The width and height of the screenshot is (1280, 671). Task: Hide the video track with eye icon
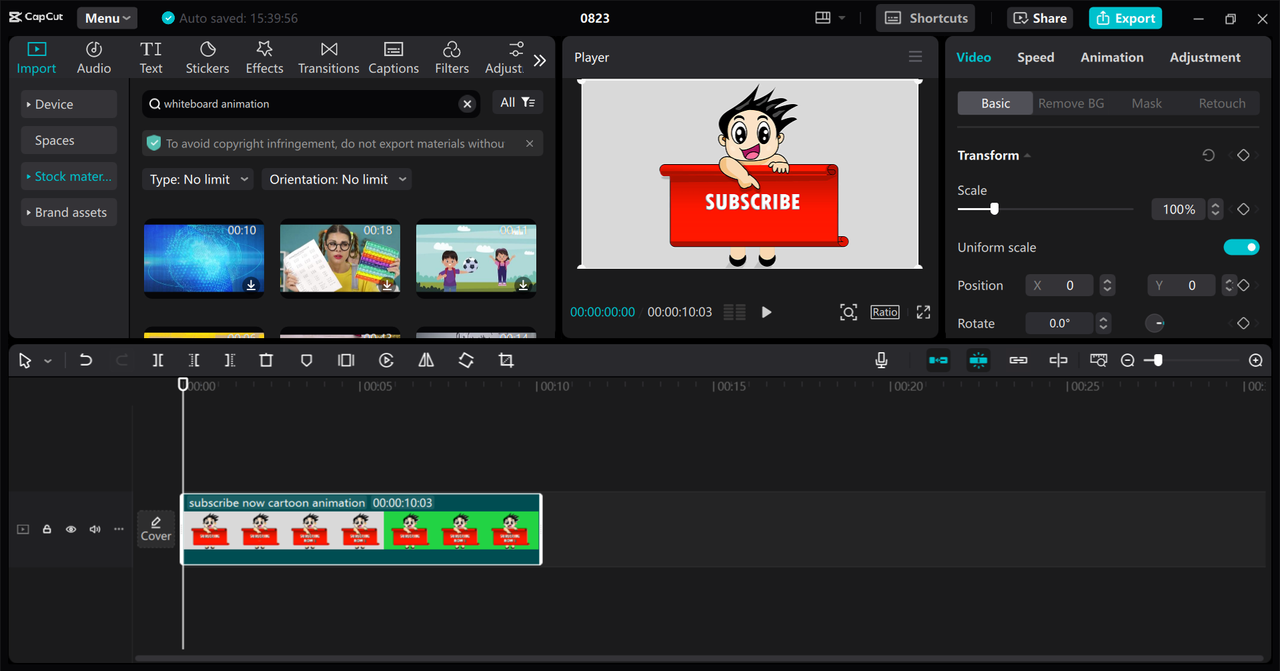71,529
